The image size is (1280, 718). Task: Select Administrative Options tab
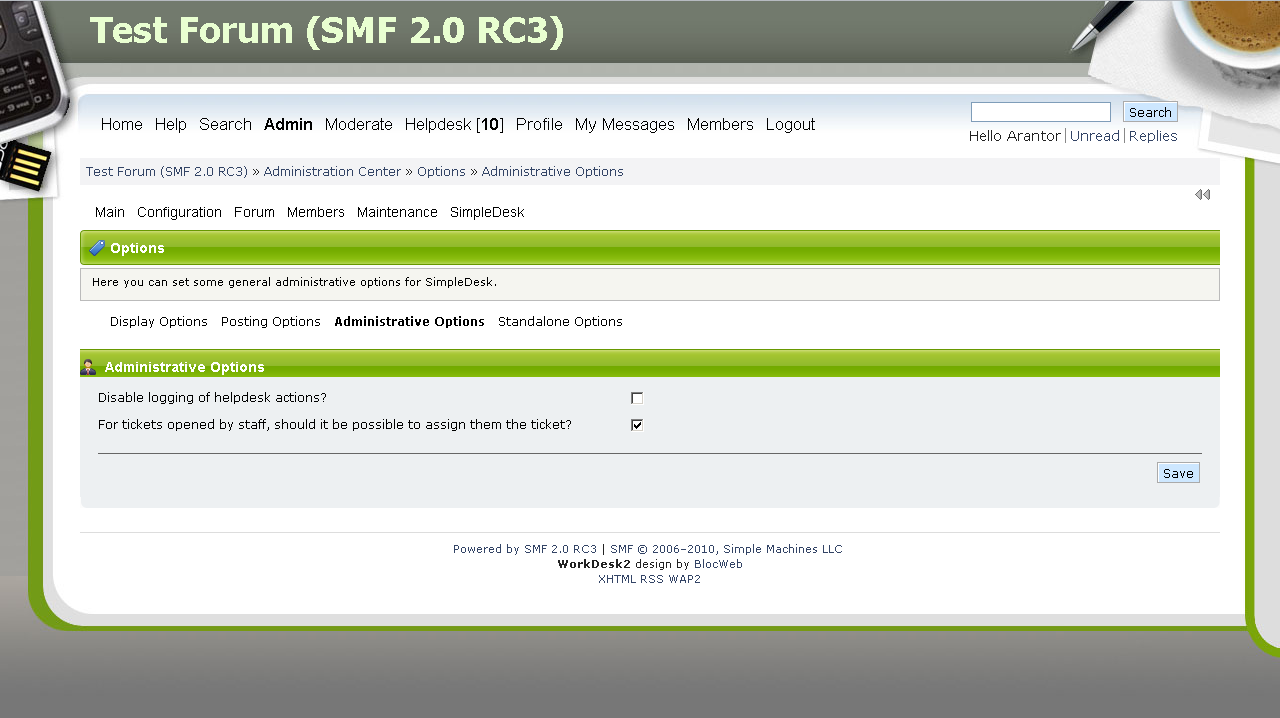pyautogui.click(x=409, y=322)
